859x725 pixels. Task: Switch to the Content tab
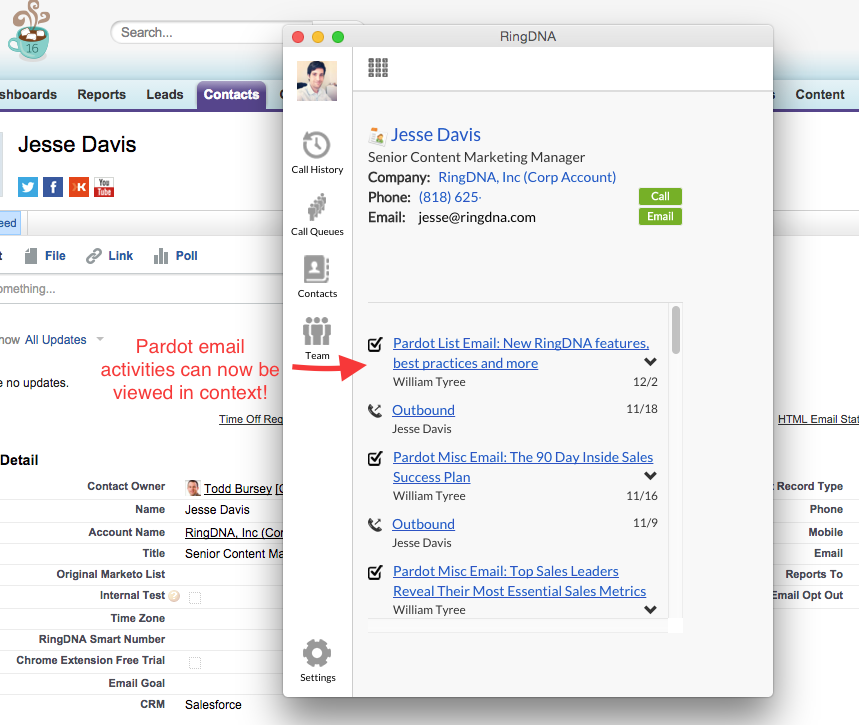820,94
